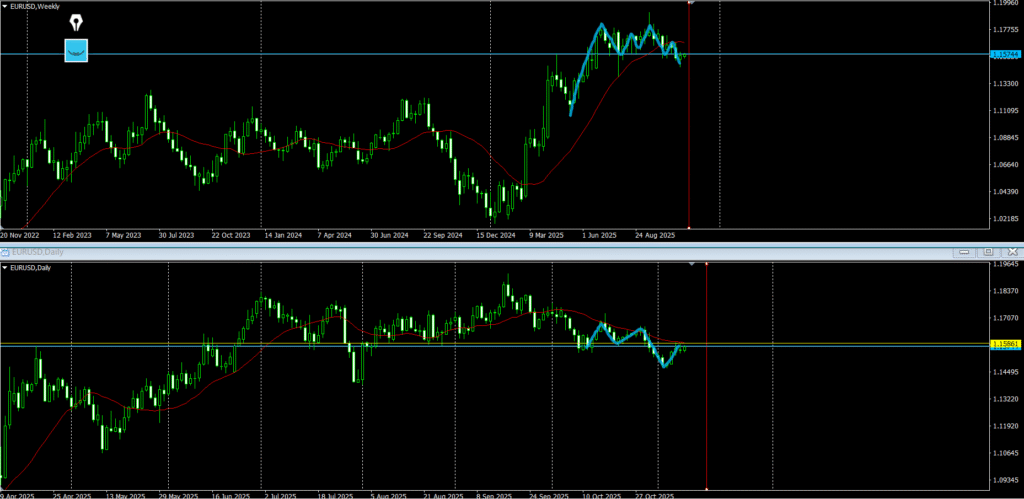This screenshot has width=1024, height=499.
Task: Click the 9 Mar 2025 weekly date label
Action: [547, 235]
